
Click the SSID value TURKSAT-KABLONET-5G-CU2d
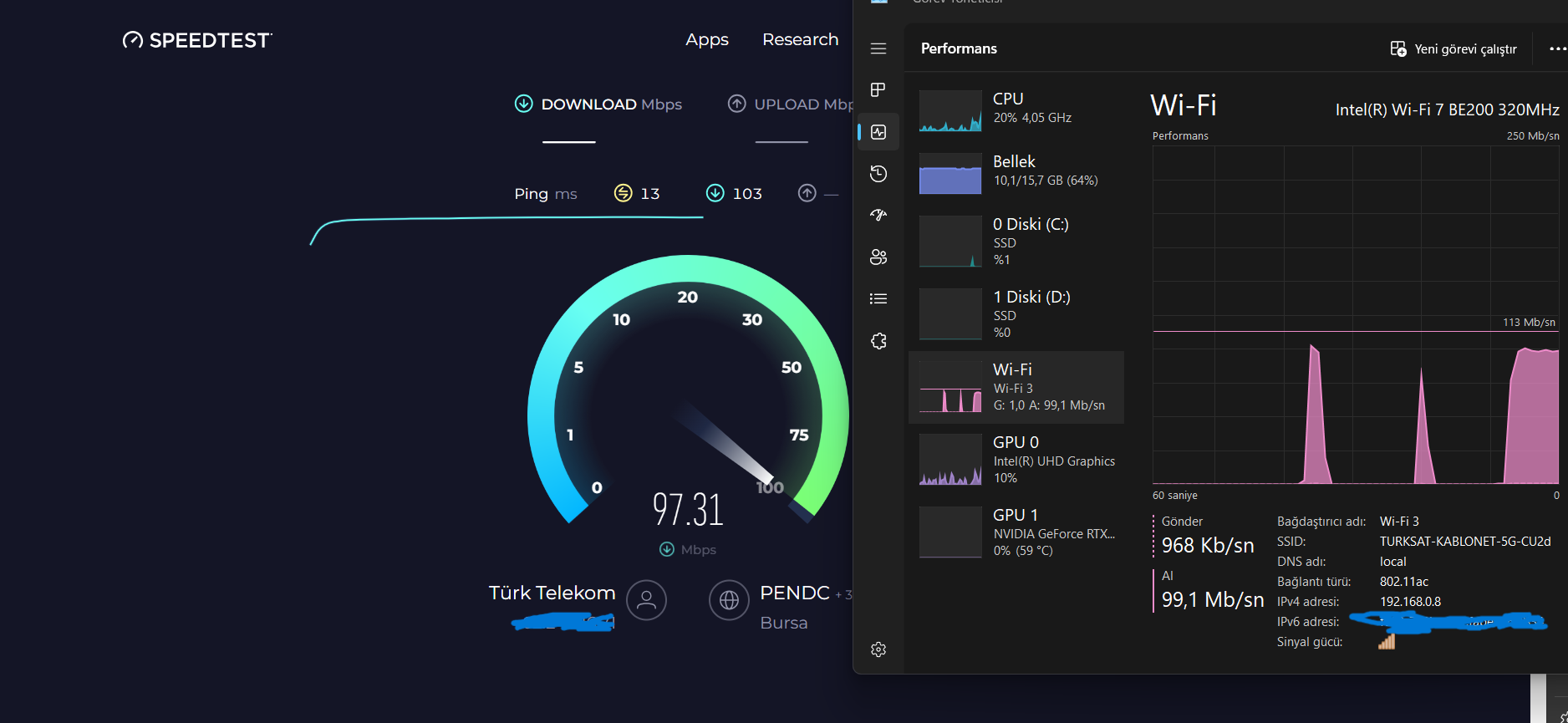point(1465,542)
